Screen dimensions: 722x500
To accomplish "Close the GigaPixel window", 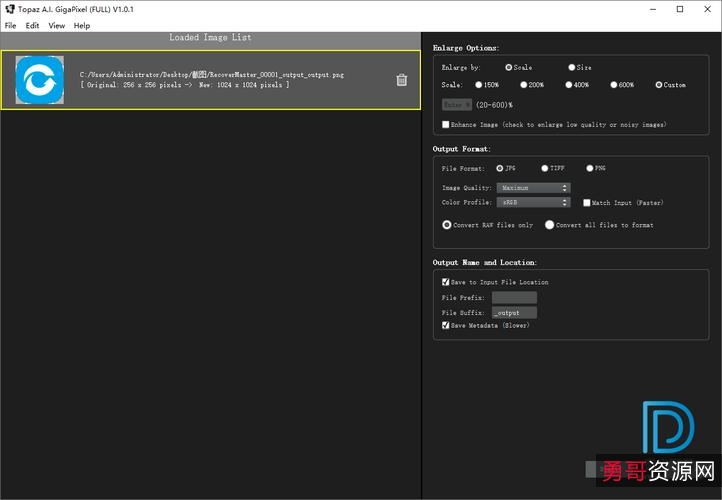I will [x=708, y=9].
